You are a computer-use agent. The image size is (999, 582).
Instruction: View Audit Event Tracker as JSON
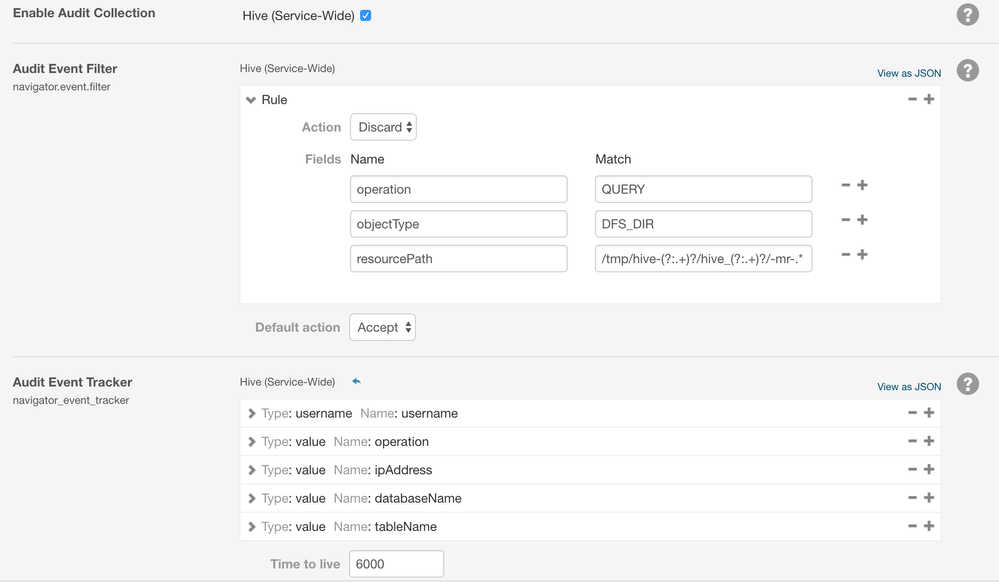pyautogui.click(x=908, y=386)
